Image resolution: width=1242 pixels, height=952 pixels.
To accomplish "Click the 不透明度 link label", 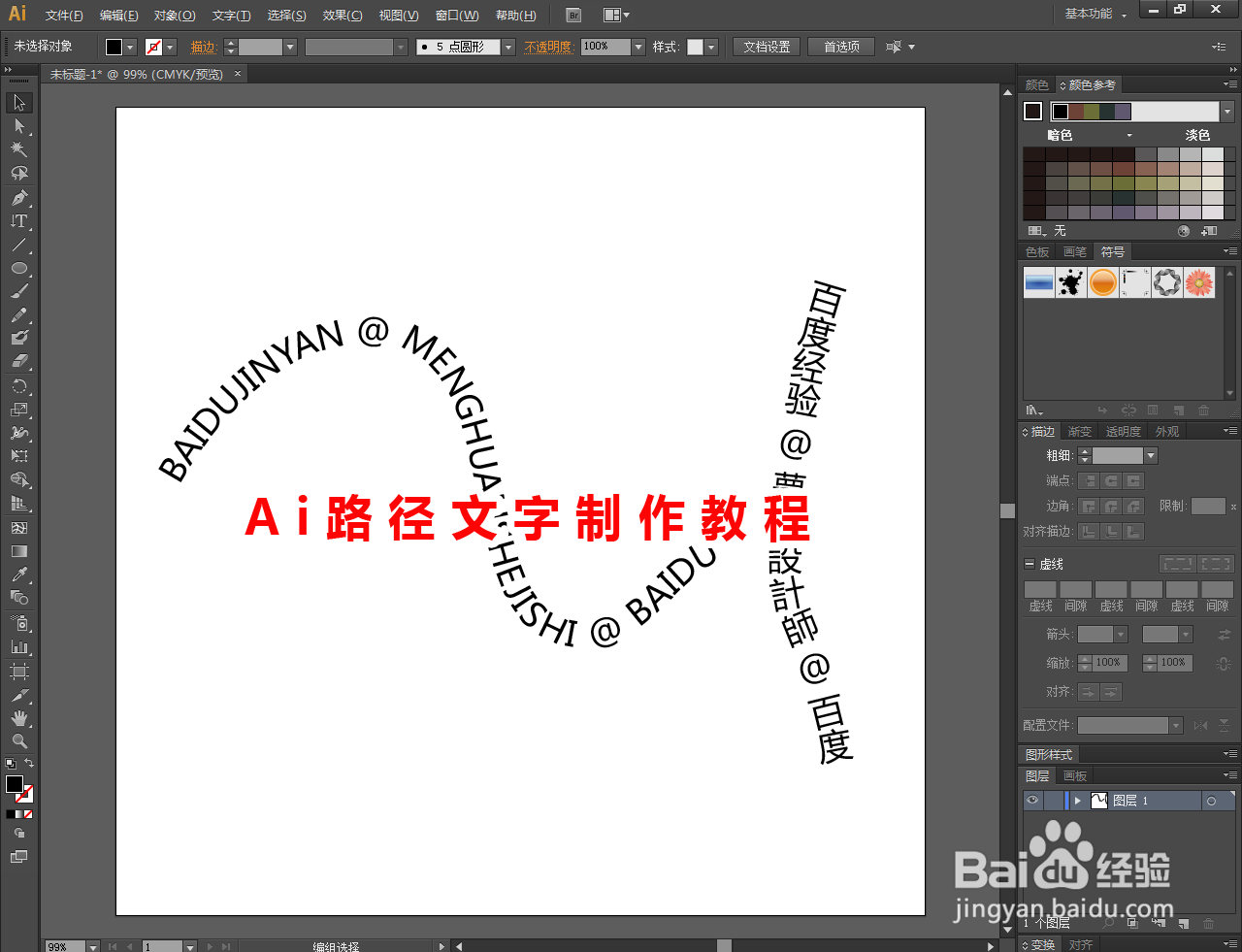I will pos(548,47).
